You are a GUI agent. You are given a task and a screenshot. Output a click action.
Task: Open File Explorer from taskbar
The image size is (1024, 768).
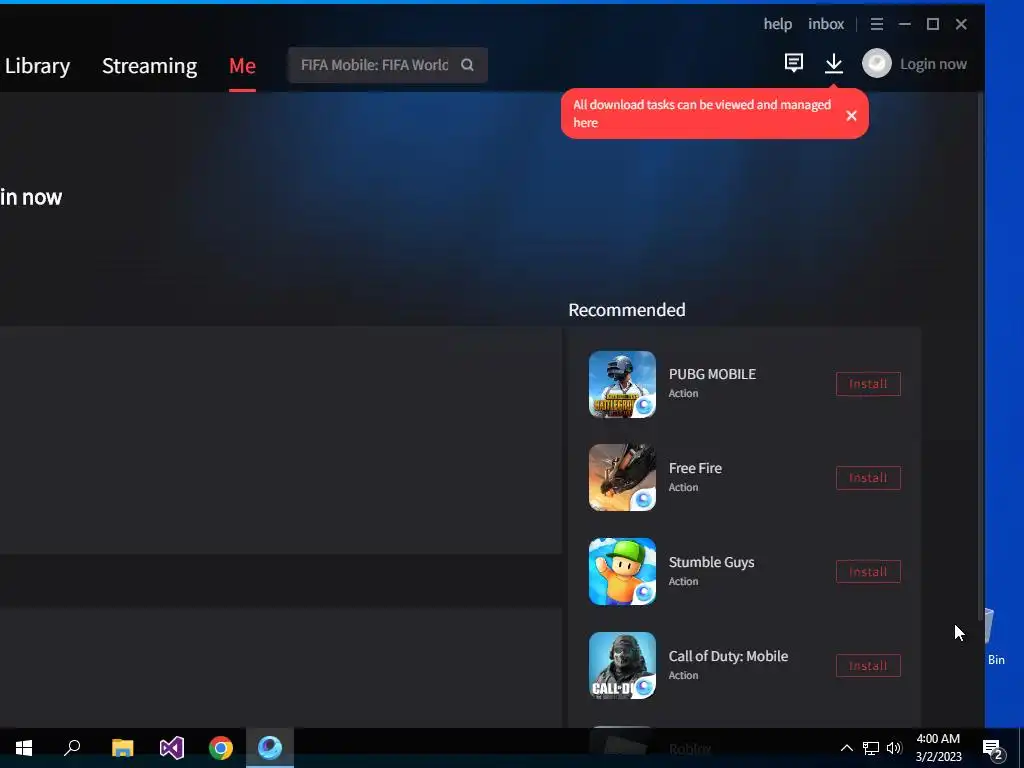point(122,748)
